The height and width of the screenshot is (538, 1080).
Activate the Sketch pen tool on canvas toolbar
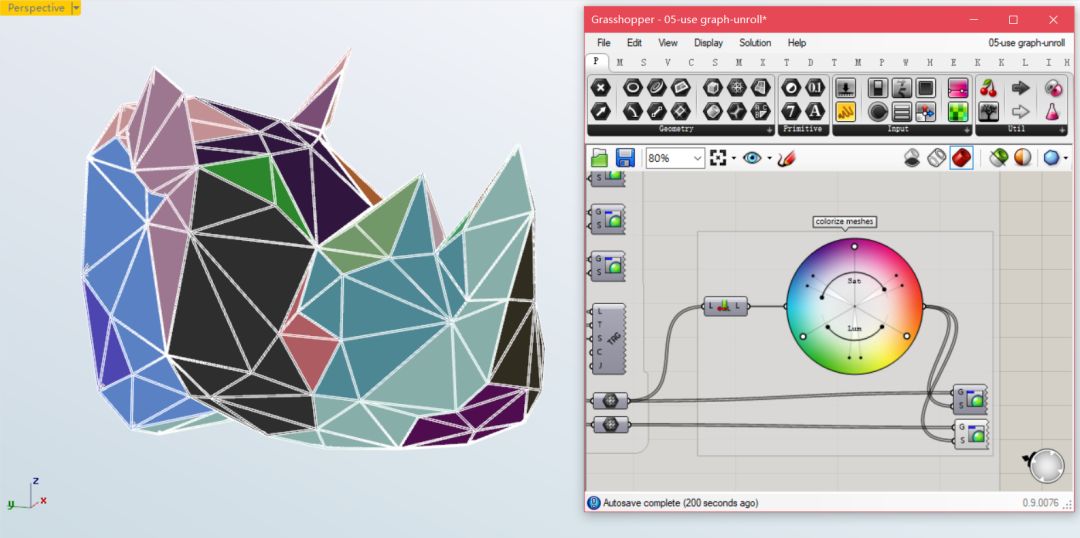point(787,158)
